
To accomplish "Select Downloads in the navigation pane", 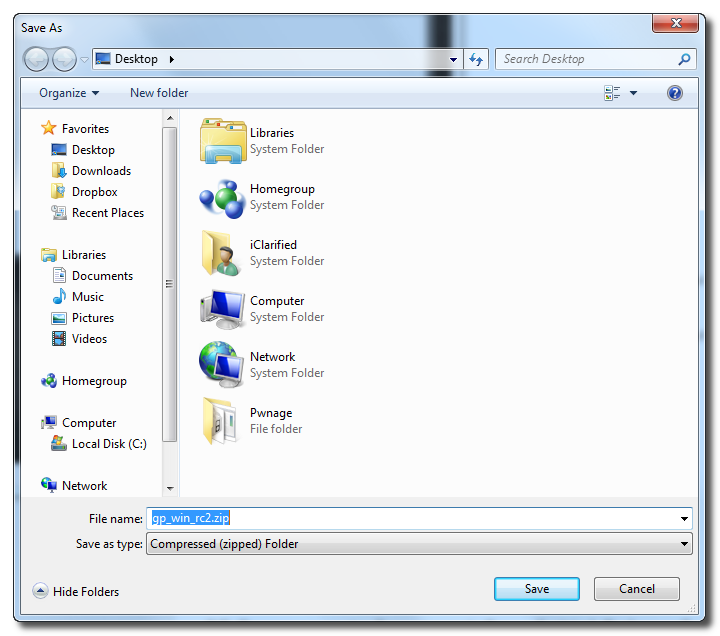I will (x=101, y=171).
